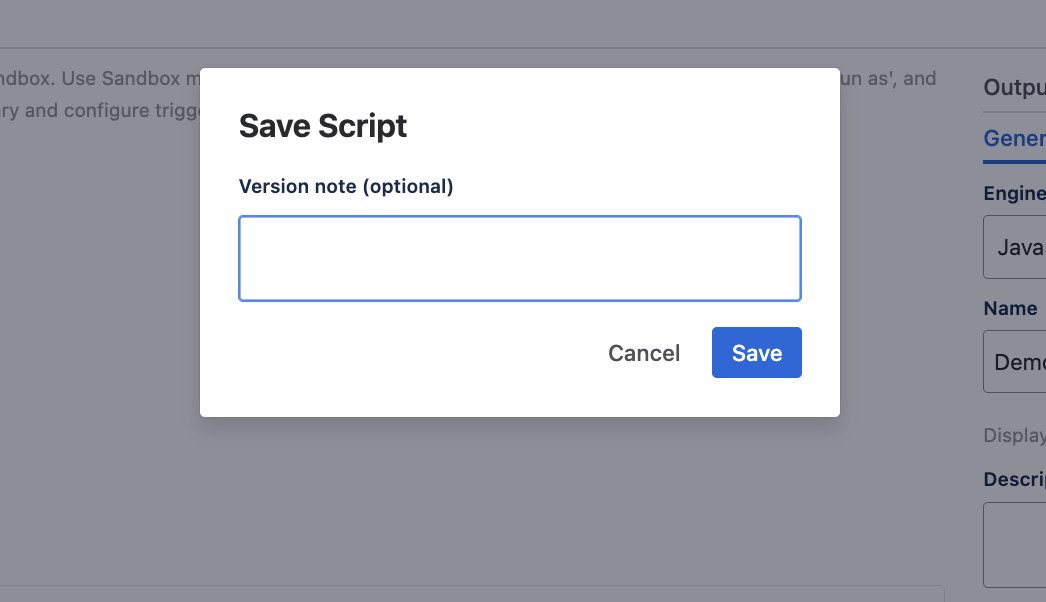Click the 'Version note (optional)' label
The image size is (1046, 602).
346,186
